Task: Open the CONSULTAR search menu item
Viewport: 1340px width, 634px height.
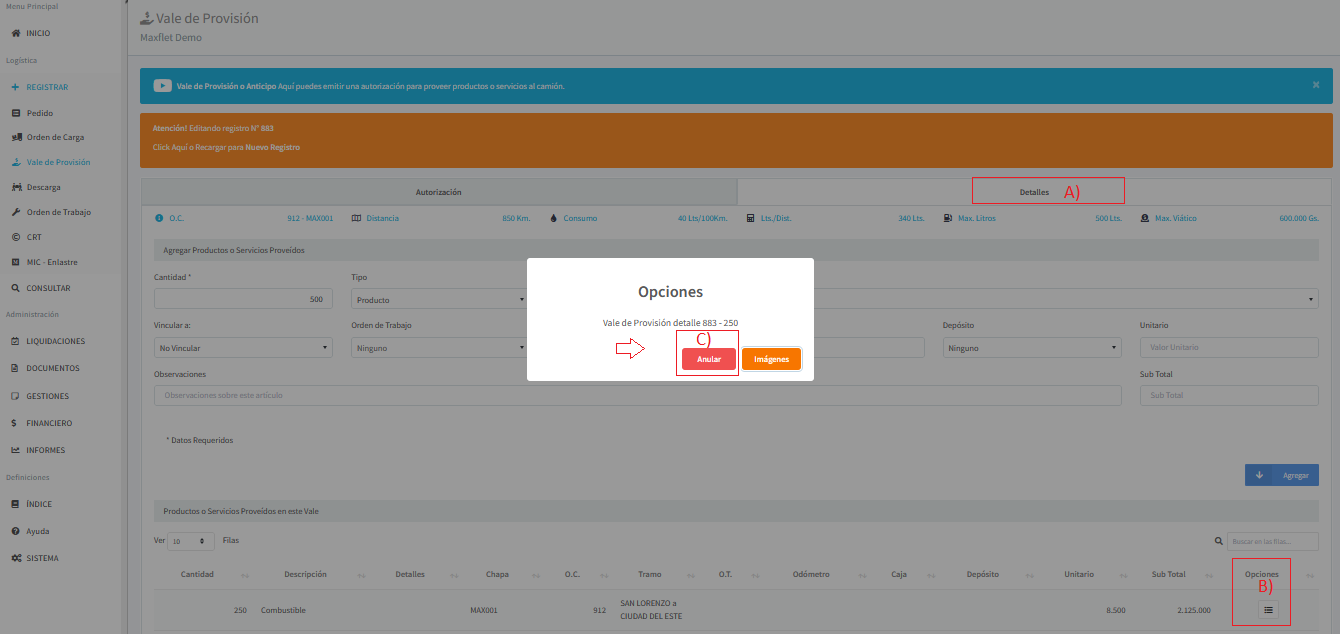Action: pyautogui.click(x=47, y=288)
